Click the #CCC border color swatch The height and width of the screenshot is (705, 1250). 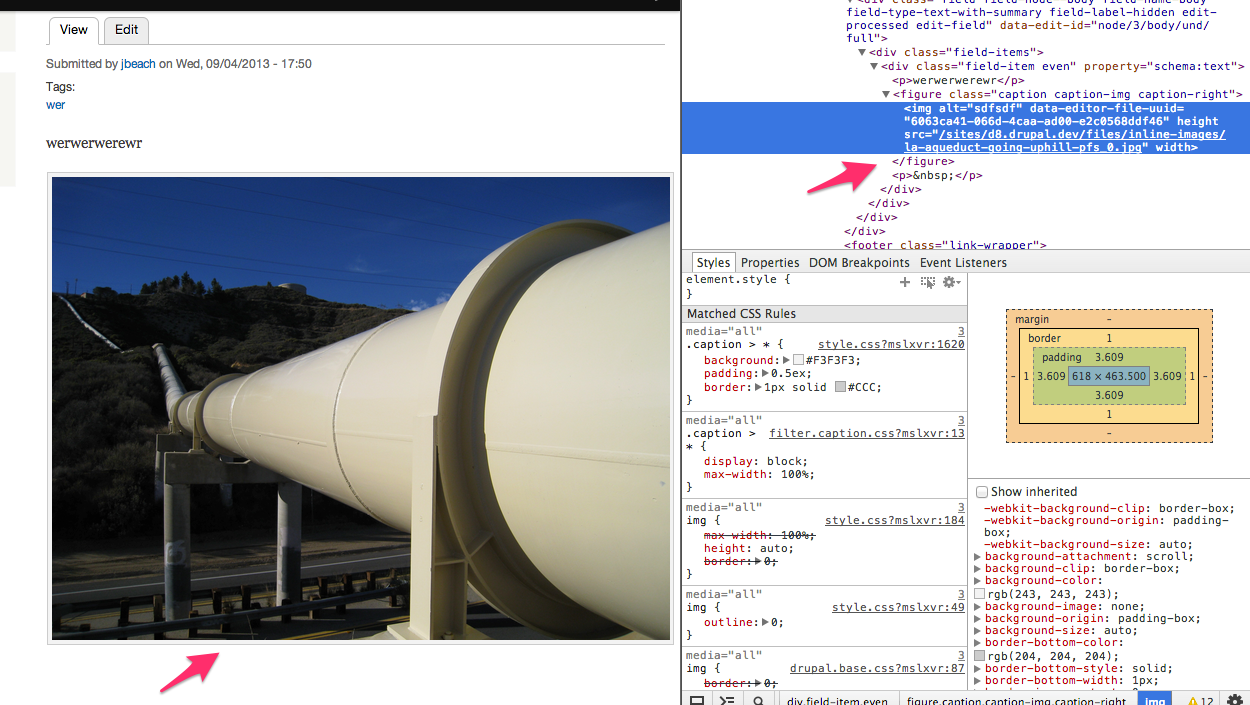(x=840, y=388)
